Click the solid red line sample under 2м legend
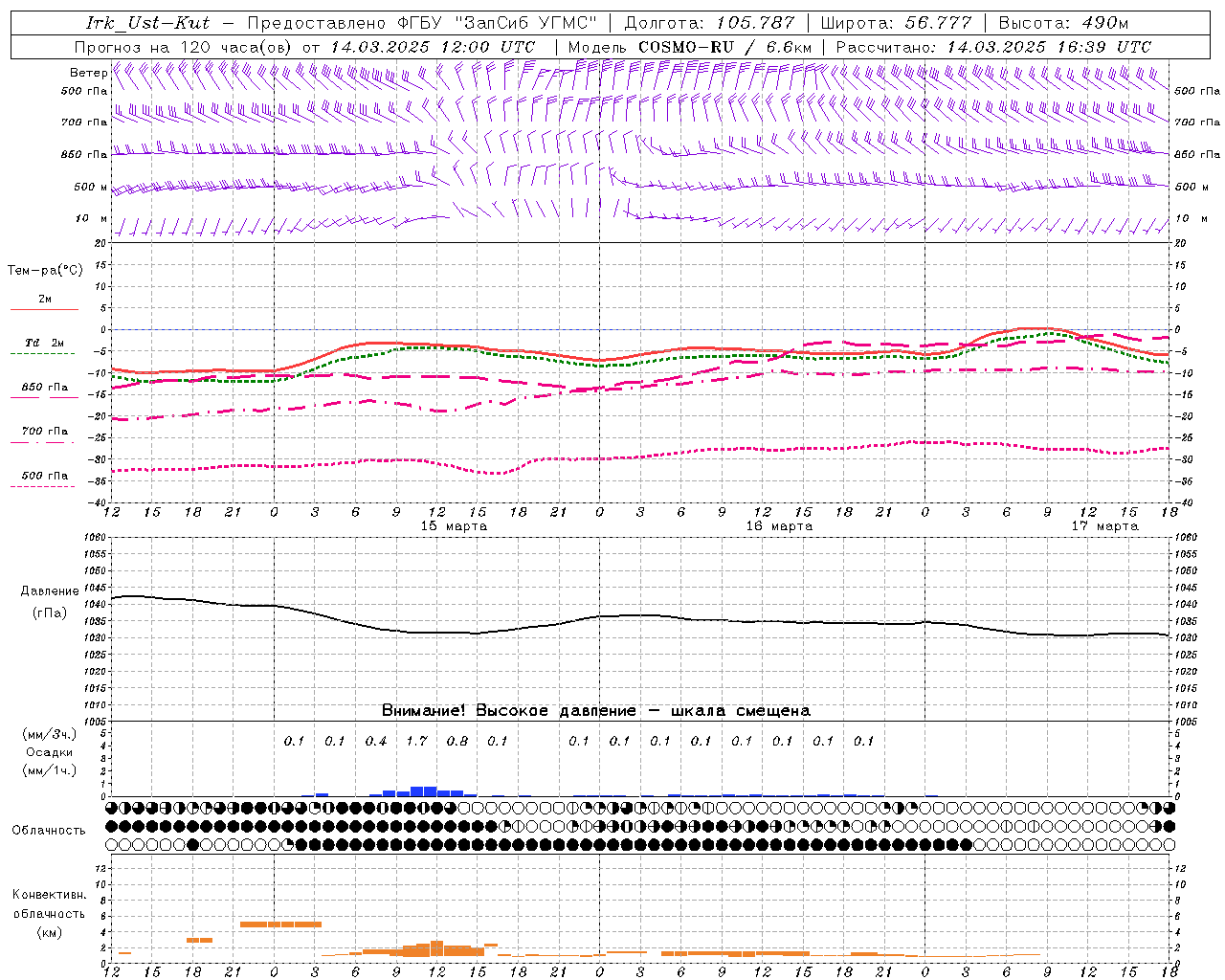 tap(44, 309)
